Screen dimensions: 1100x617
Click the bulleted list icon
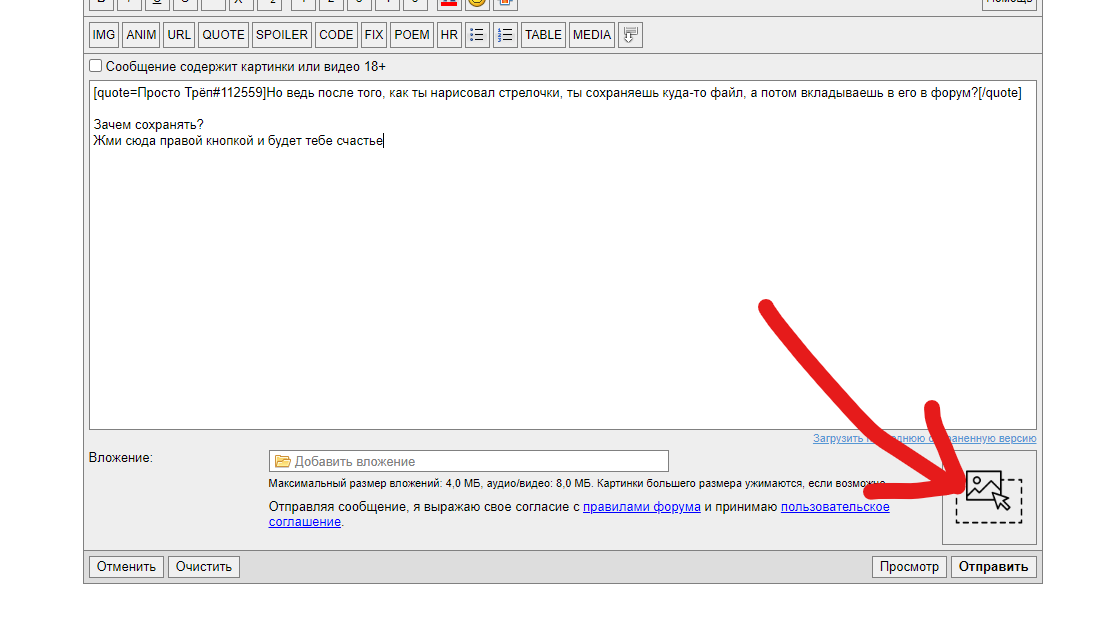pos(477,34)
